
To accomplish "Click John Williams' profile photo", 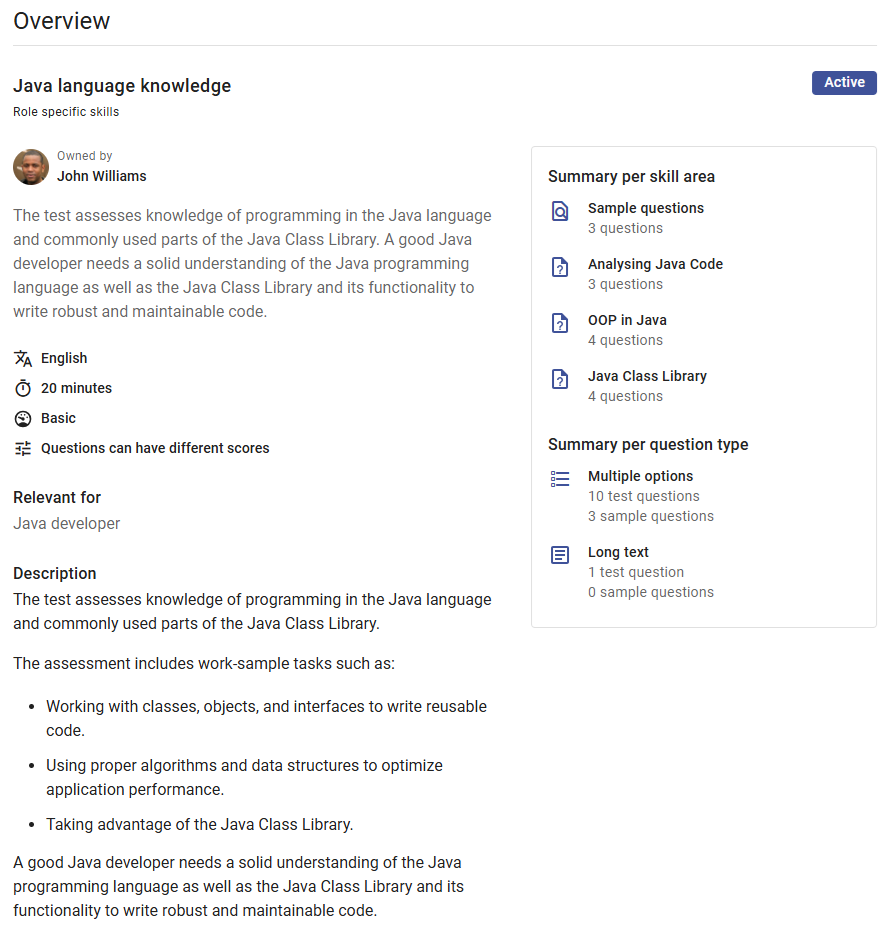I will [x=31, y=167].
